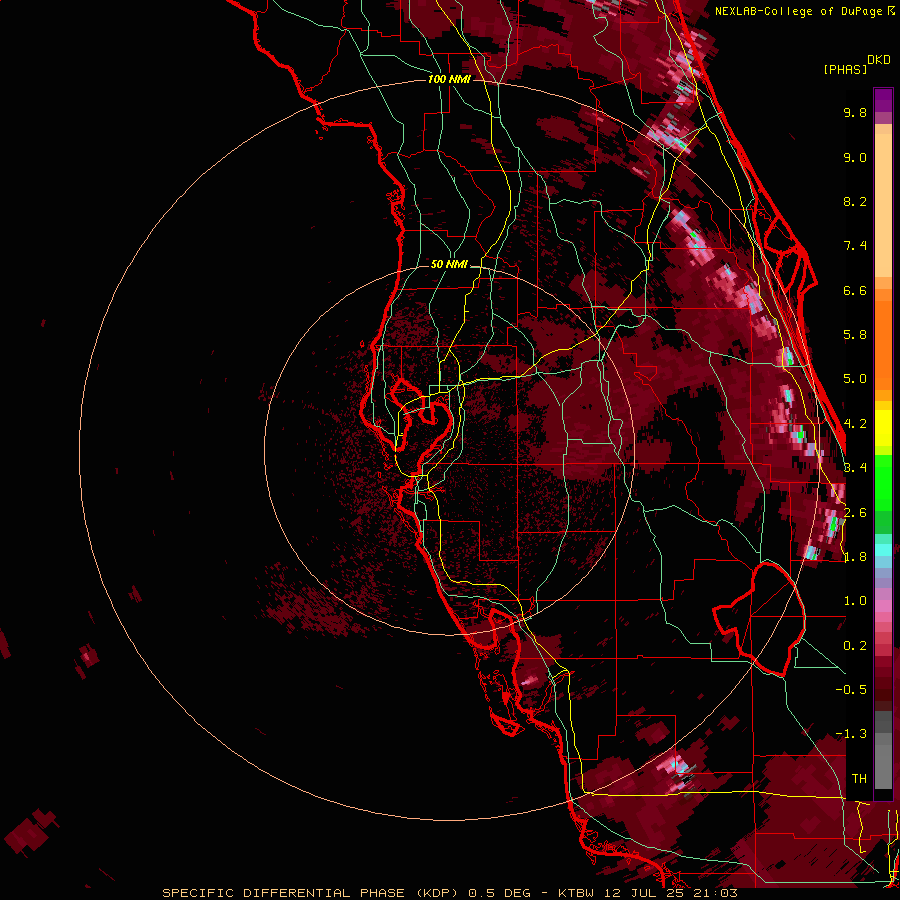The height and width of the screenshot is (900, 900).
Task: Click the DKD text above the color scale
Action: (879, 60)
